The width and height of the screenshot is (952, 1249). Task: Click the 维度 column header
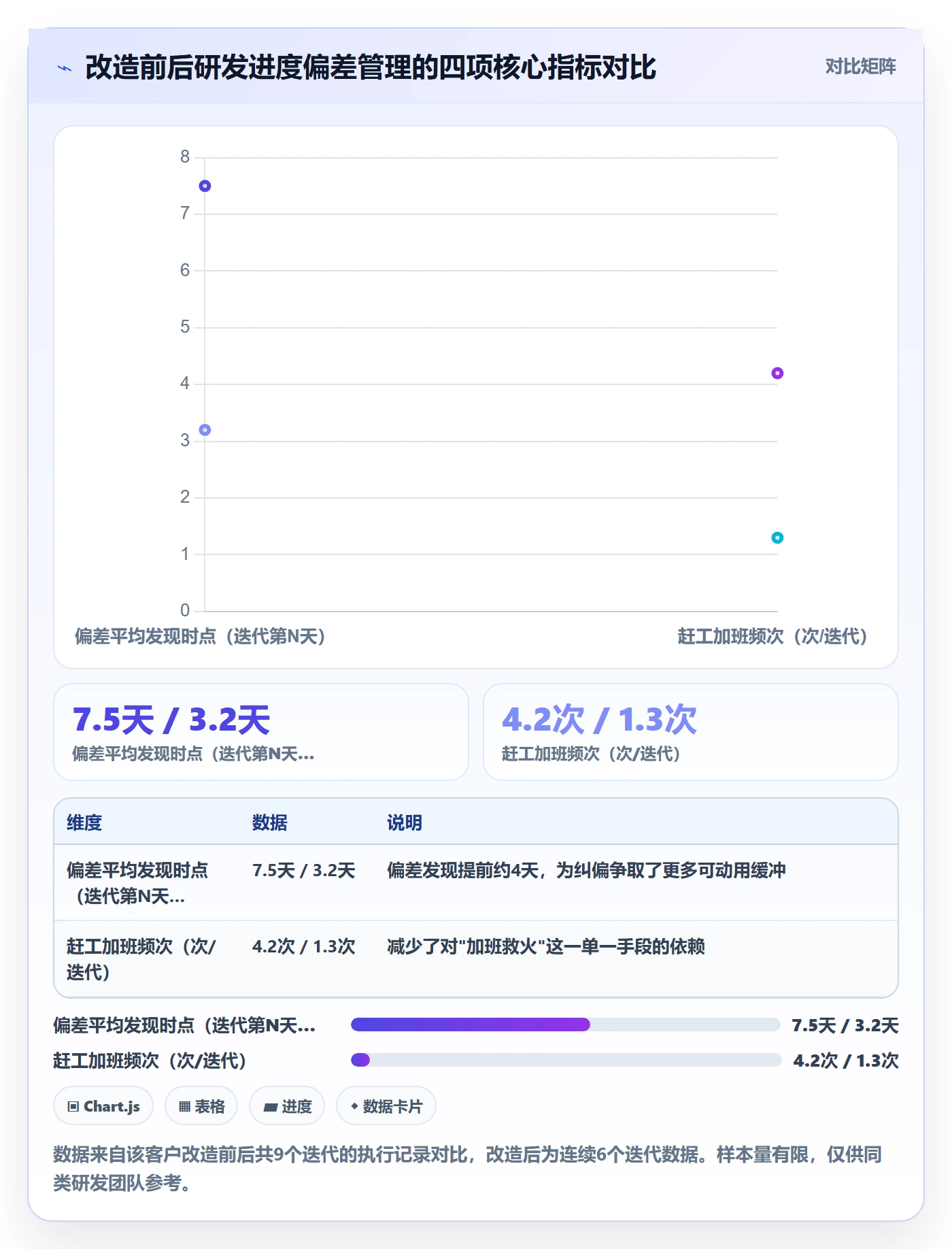click(x=84, y=822)
